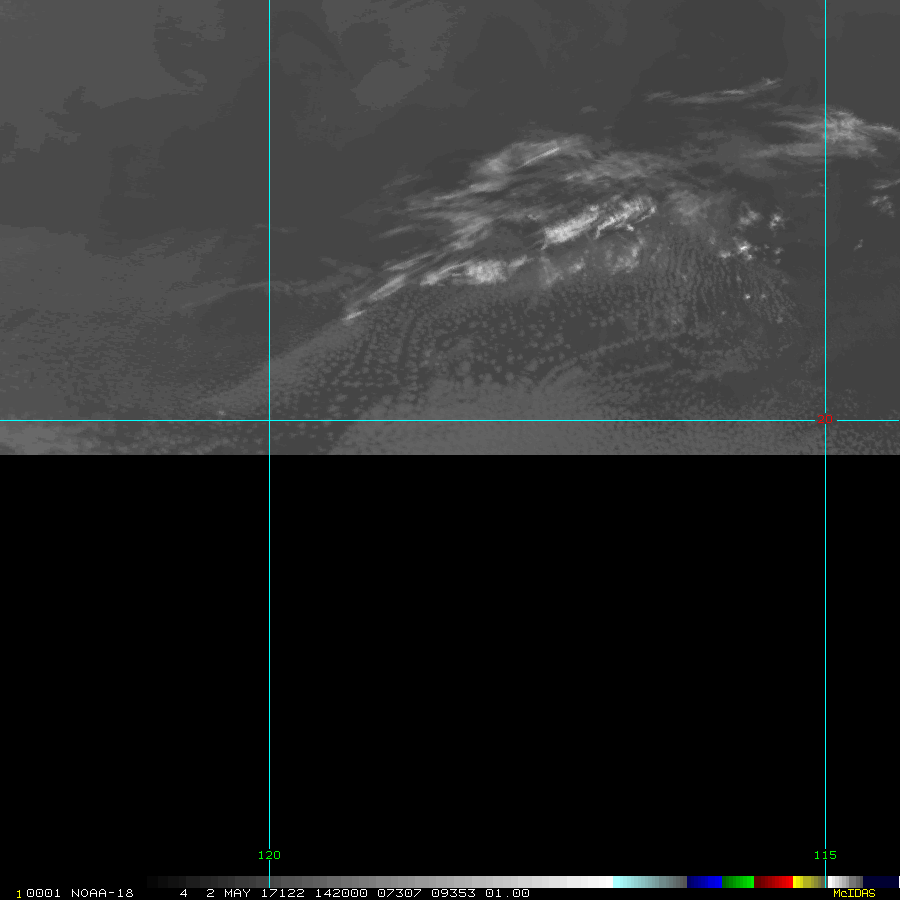This screenshot has height=900, width=900.
Task: Click the 142000 time value
Action: 341,893
